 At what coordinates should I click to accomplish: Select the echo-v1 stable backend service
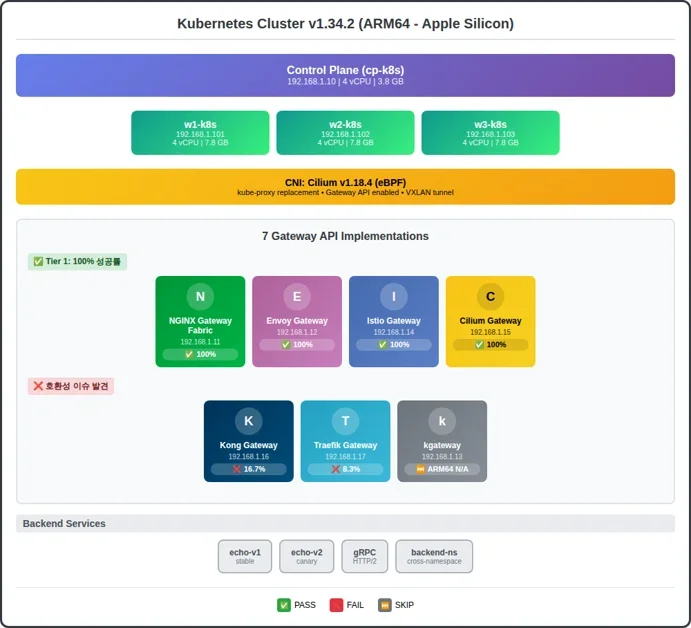[x=245, y=556]
